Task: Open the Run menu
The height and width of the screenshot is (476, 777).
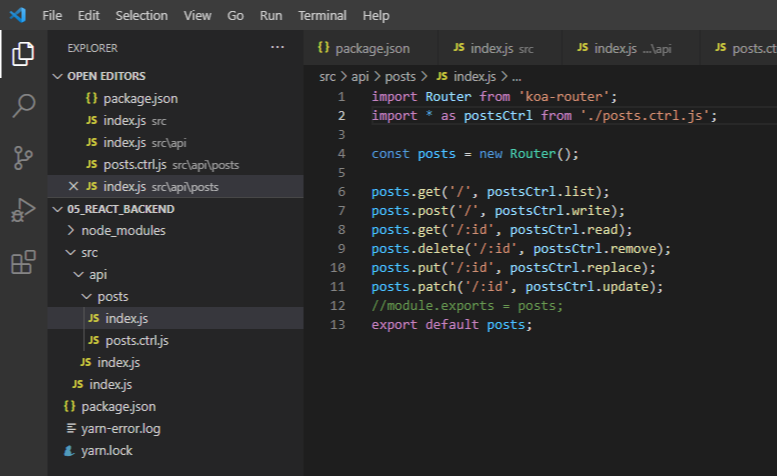Action: coord(271,15)
